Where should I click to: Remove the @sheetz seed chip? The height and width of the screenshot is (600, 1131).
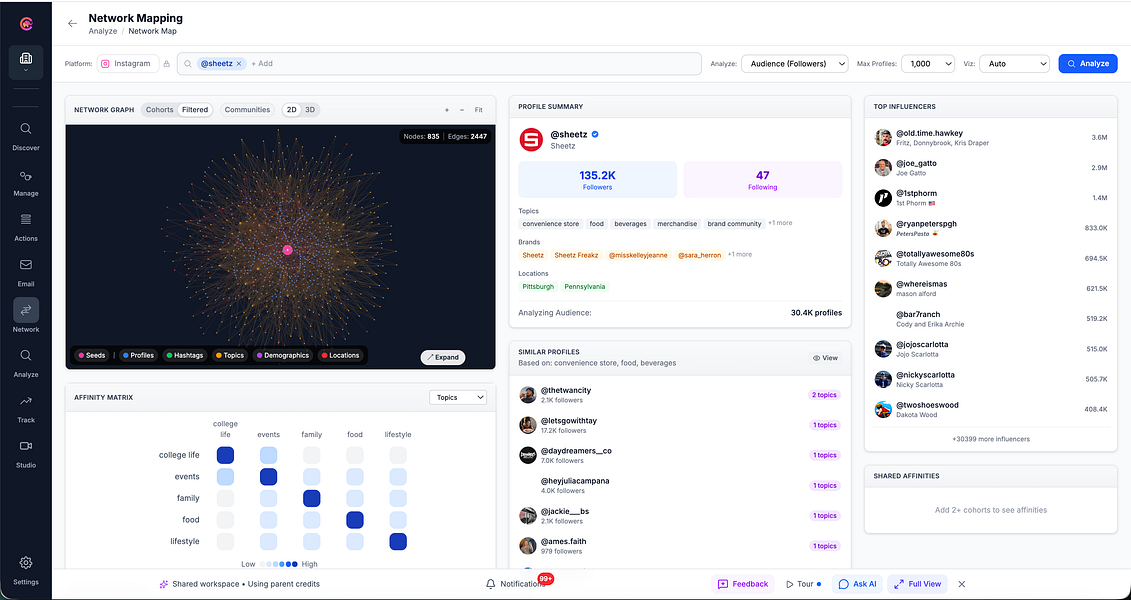point(239,63)
